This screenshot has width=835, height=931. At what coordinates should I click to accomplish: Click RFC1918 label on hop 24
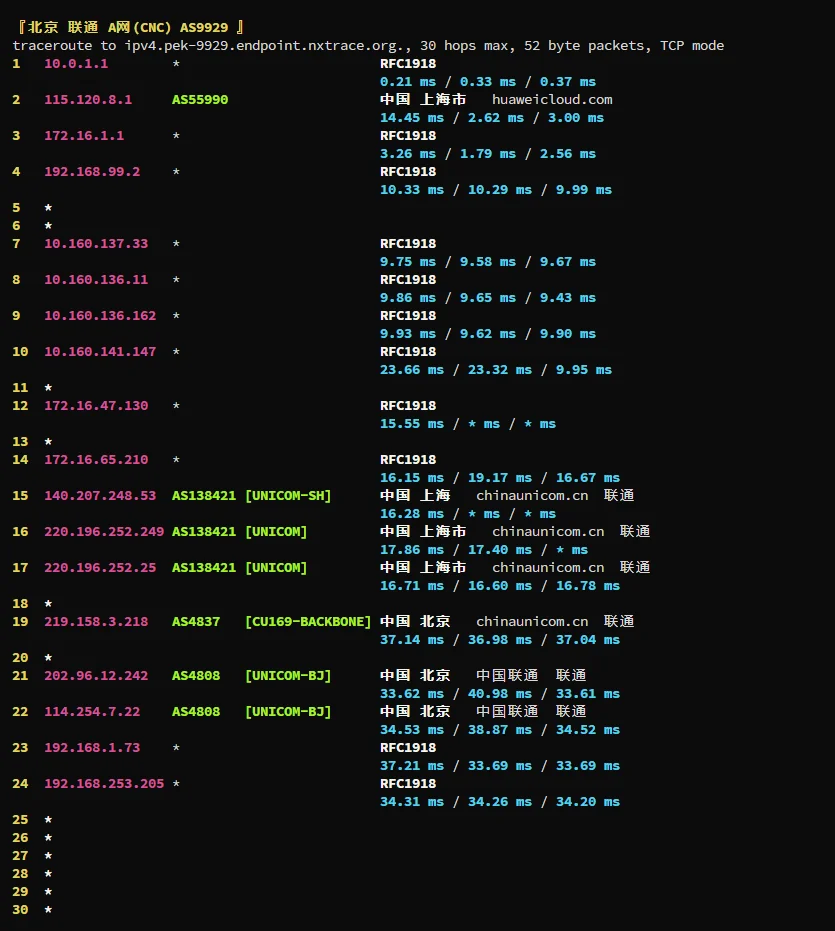408,784
